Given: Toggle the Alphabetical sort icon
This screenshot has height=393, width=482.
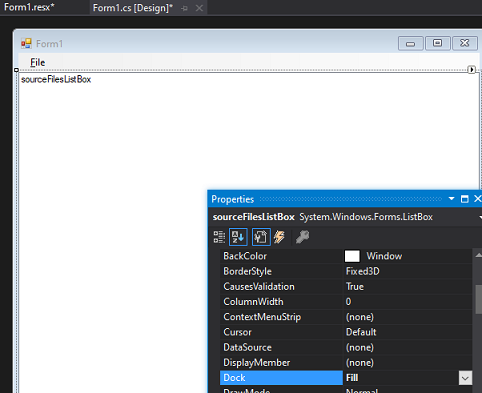Looking at the screenshot, I should (x=238, y=237).
